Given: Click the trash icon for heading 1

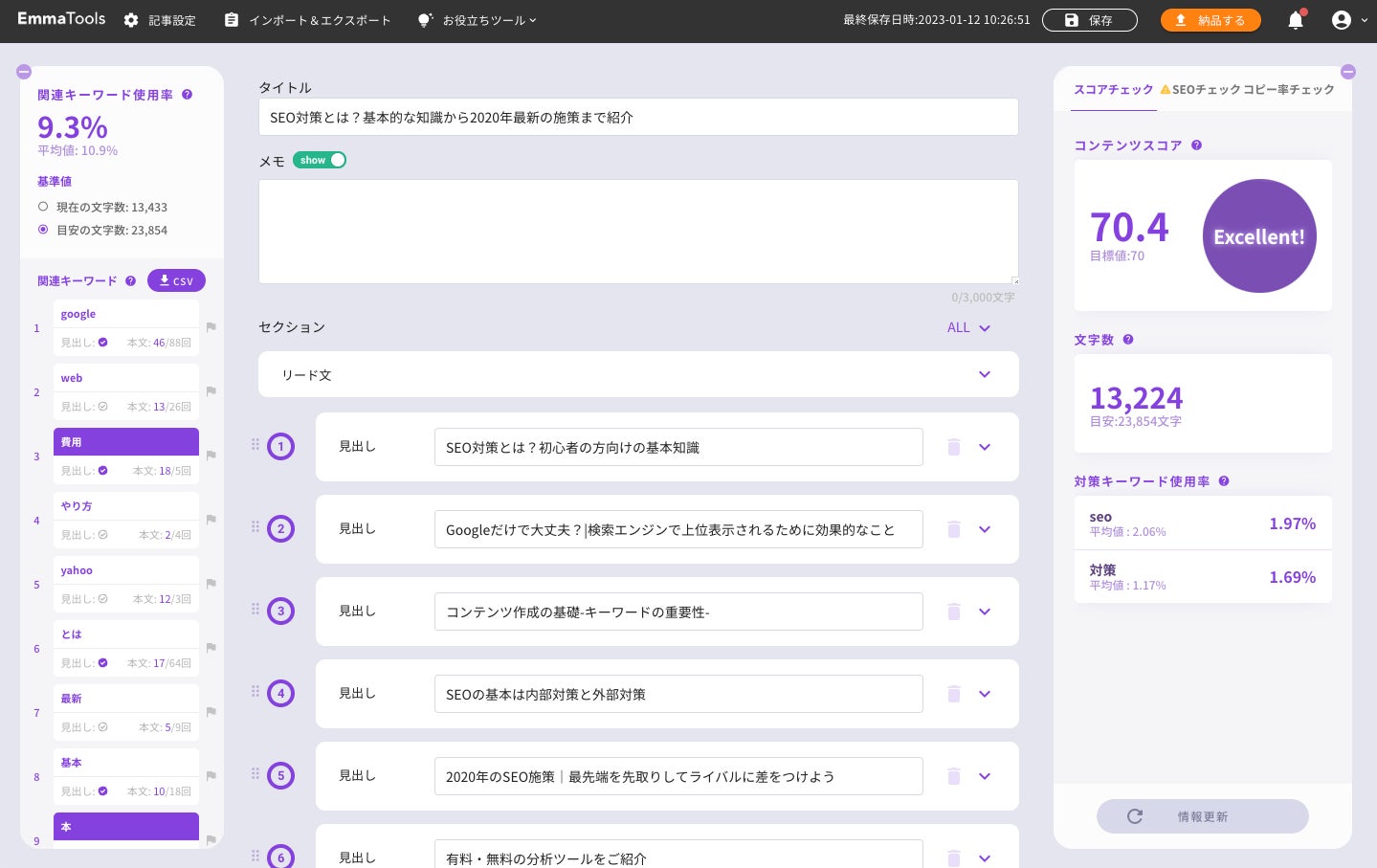Looking at the screenshot, I should (953, 447).
